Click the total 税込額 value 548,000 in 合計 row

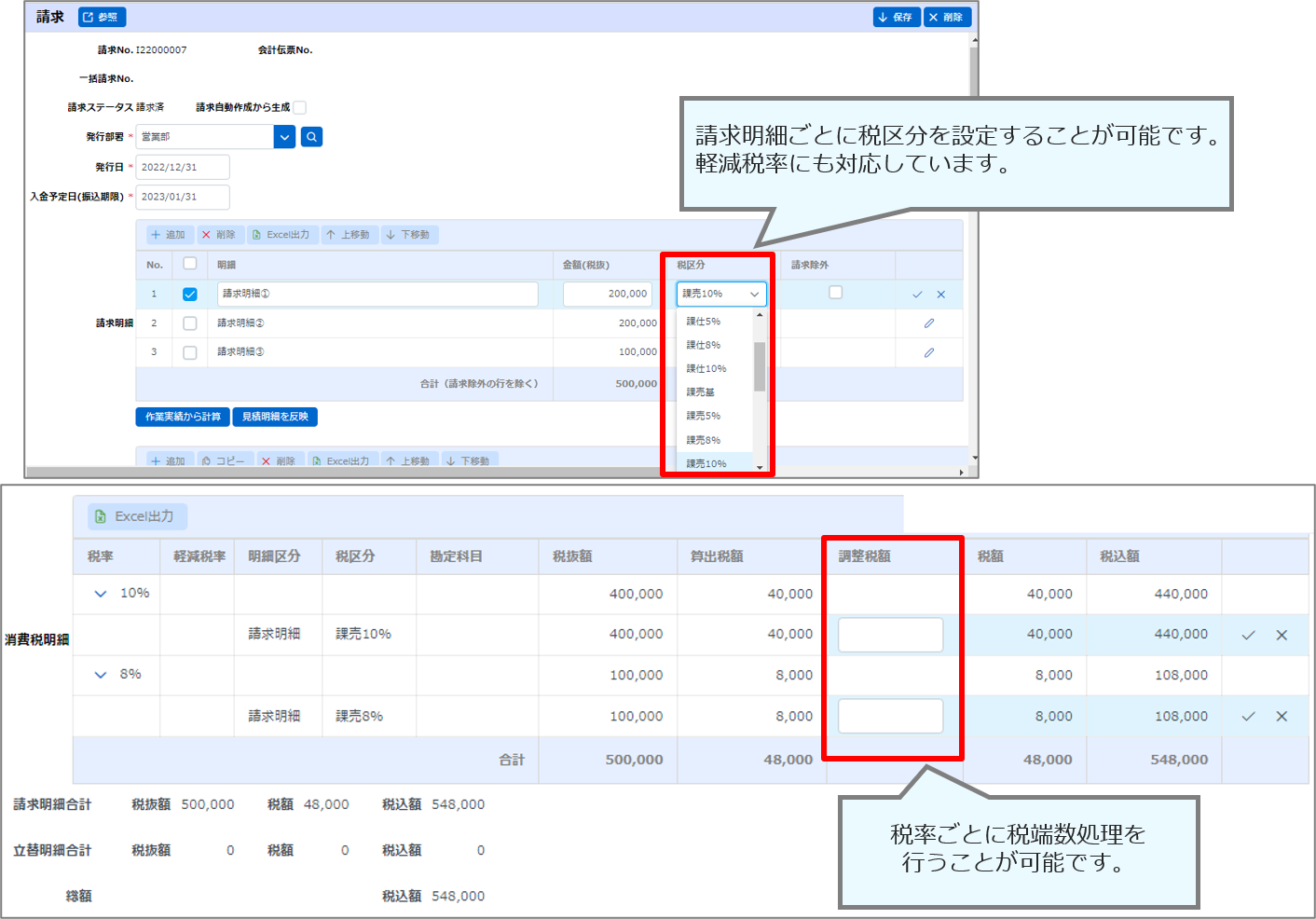click(1179, 760)
